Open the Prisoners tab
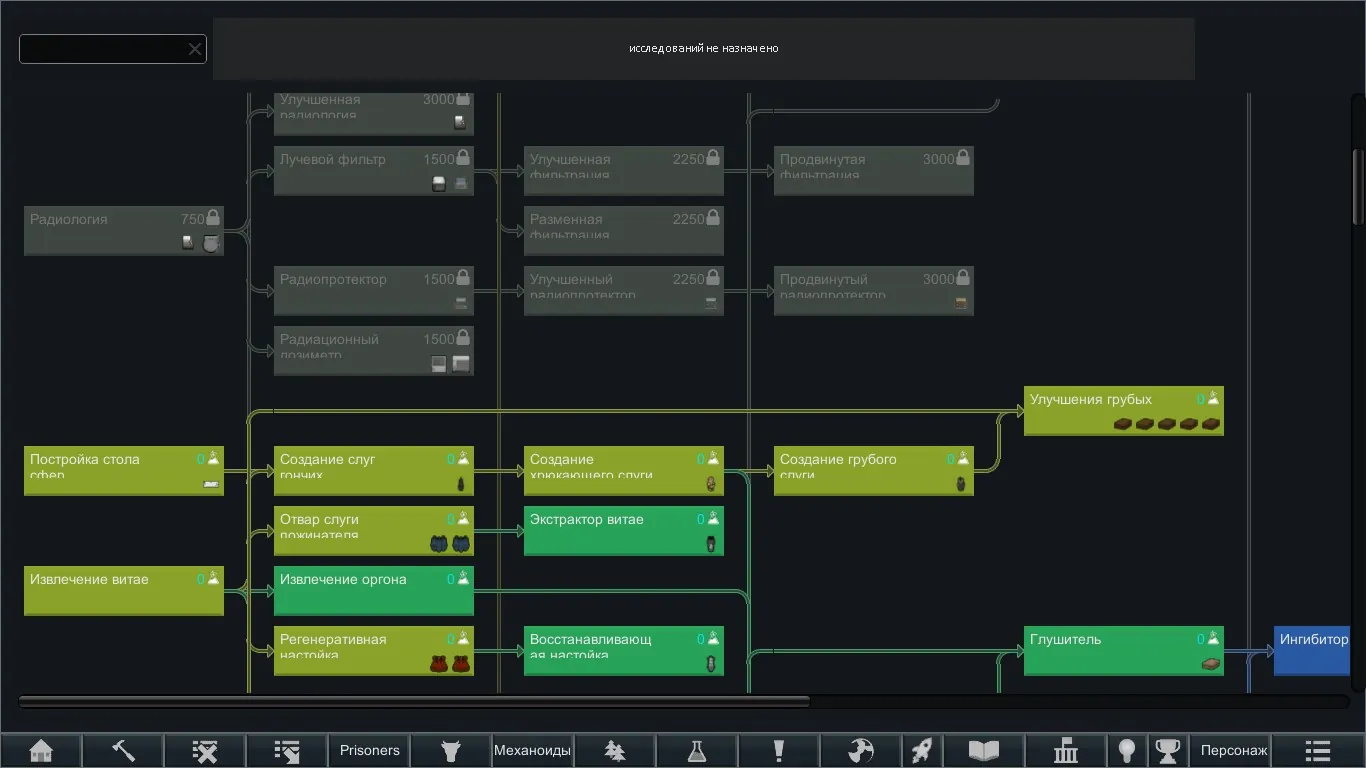Viewport: 1366px width, 768px height. 369,750
